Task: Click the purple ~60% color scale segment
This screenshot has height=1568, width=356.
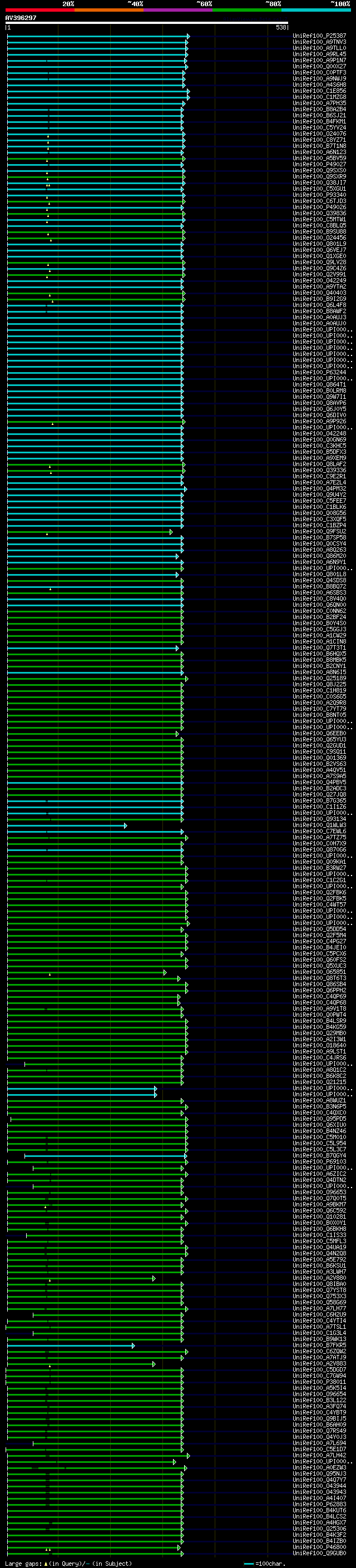Action: [x=177, y=10]
